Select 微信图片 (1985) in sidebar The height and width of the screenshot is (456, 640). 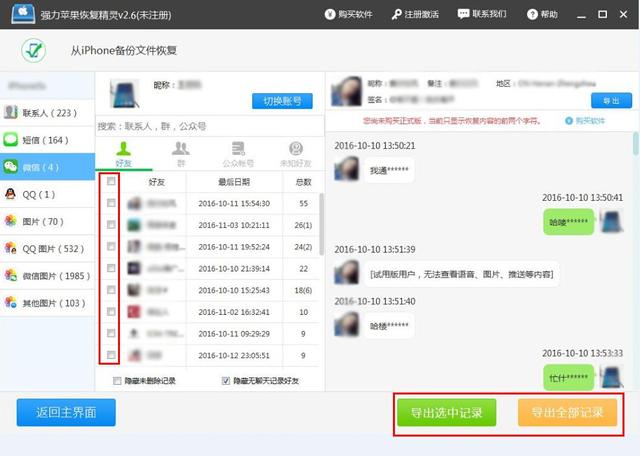[47, 276]
